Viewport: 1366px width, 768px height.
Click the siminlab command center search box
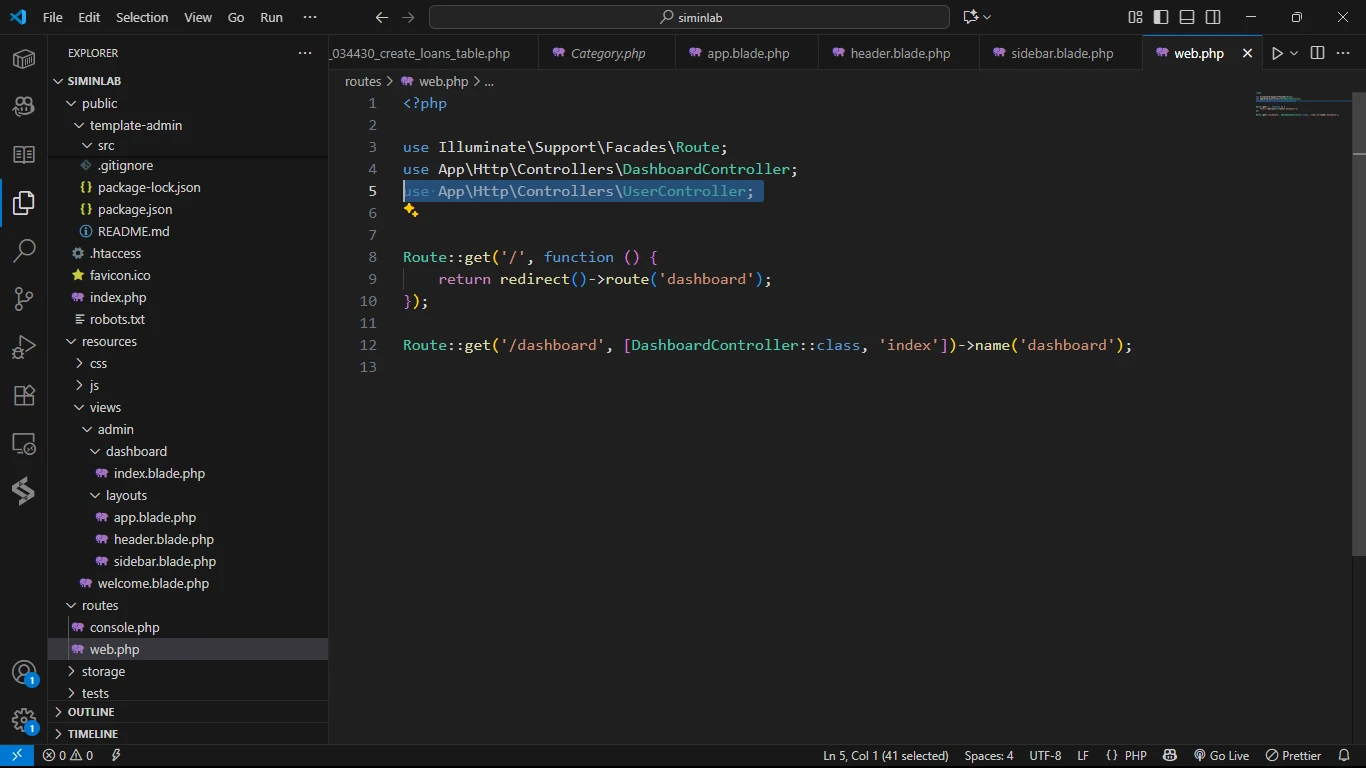[689, 17]
